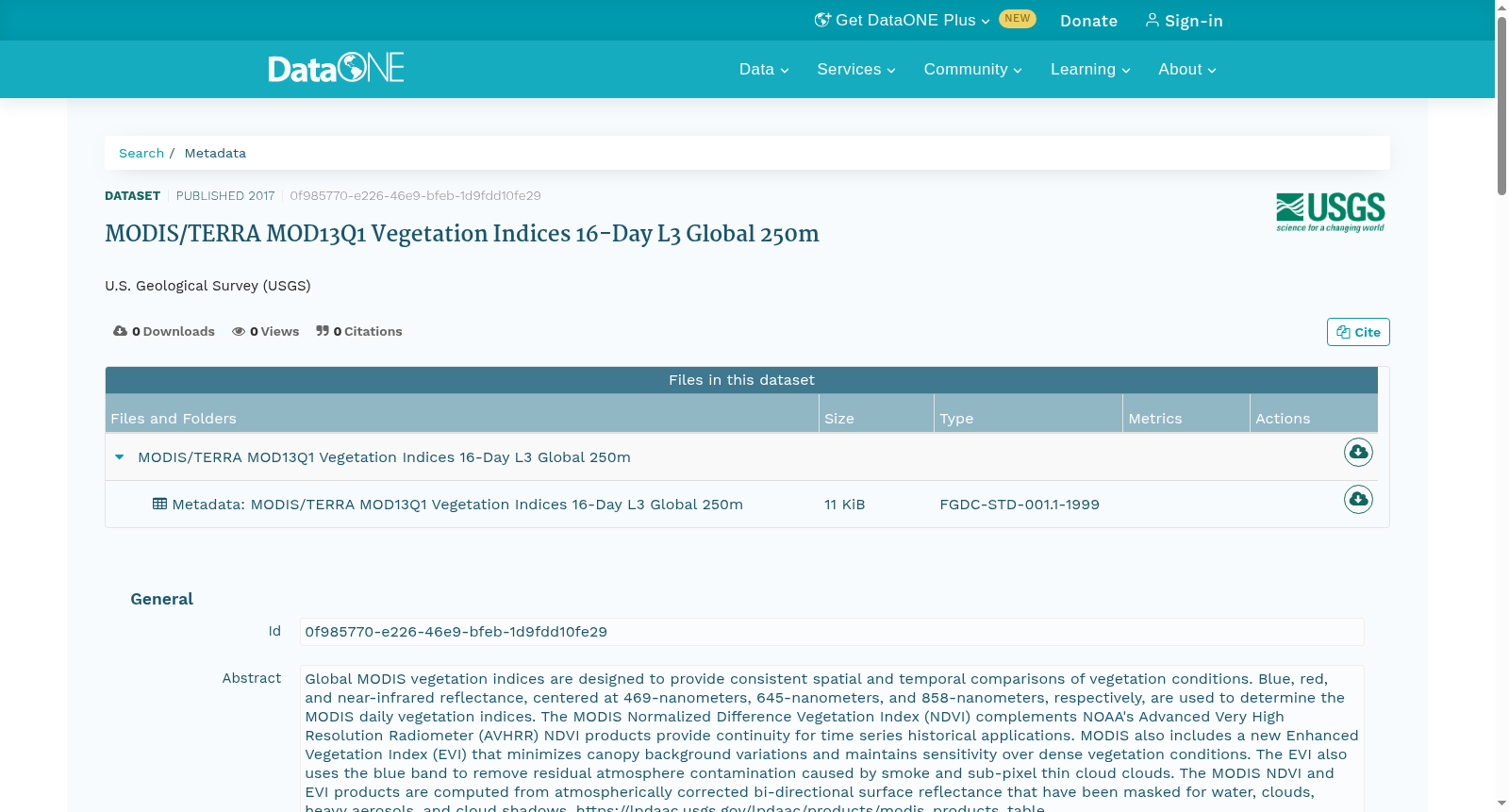Click the downloads cloud icon metric
The width and height of the screenshot is (1509, 812).
120,331
